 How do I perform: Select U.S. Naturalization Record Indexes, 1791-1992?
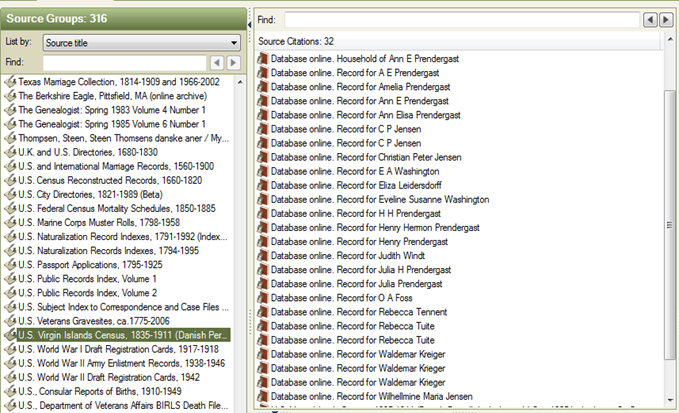click(123, 236)
